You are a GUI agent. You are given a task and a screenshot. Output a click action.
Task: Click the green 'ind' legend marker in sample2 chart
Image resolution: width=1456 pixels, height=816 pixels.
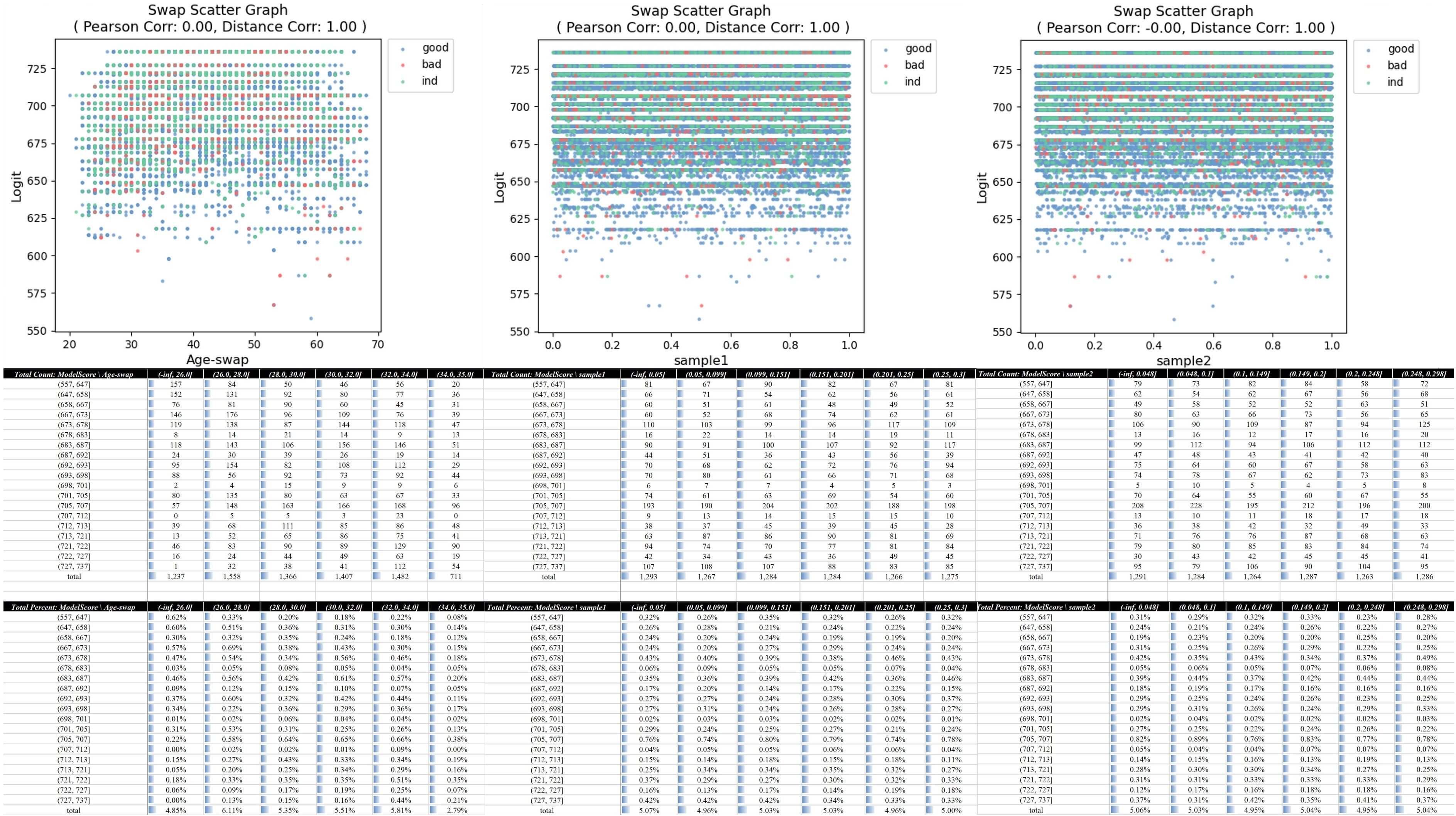pyautogui.click(x=1369, y=83)
